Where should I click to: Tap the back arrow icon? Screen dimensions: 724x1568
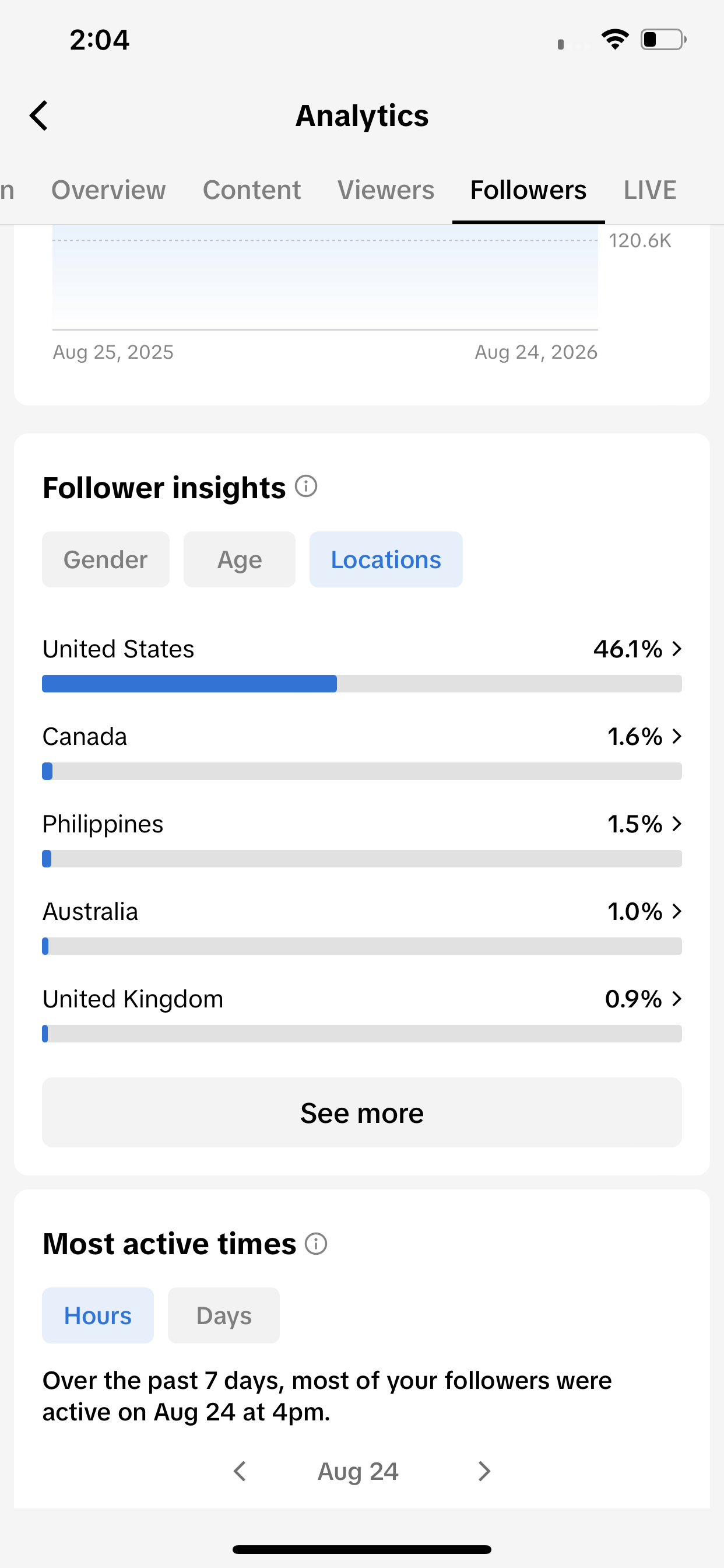click(39, 116)
